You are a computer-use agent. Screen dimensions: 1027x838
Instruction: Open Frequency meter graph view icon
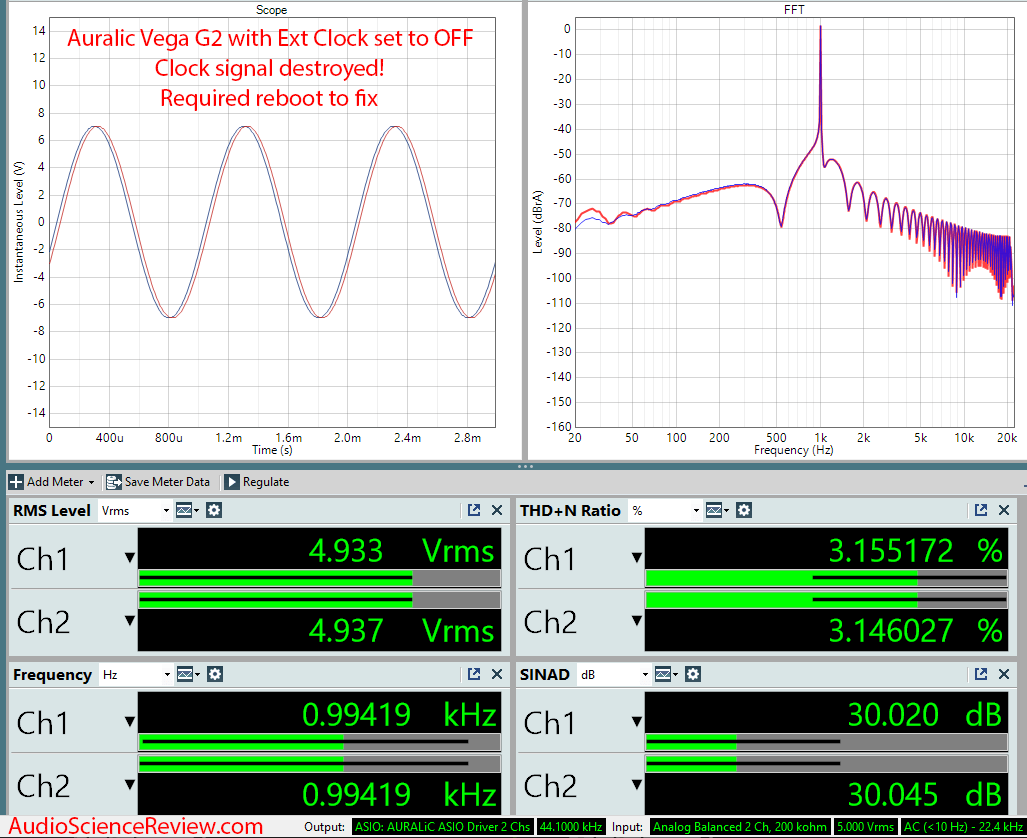188,674
